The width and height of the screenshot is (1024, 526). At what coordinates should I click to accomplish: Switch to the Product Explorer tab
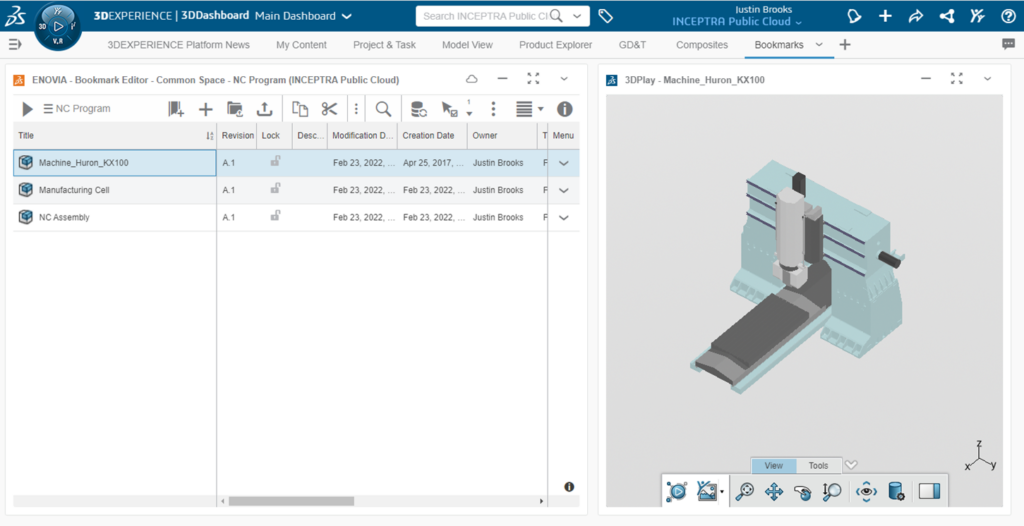click(555, 45)
